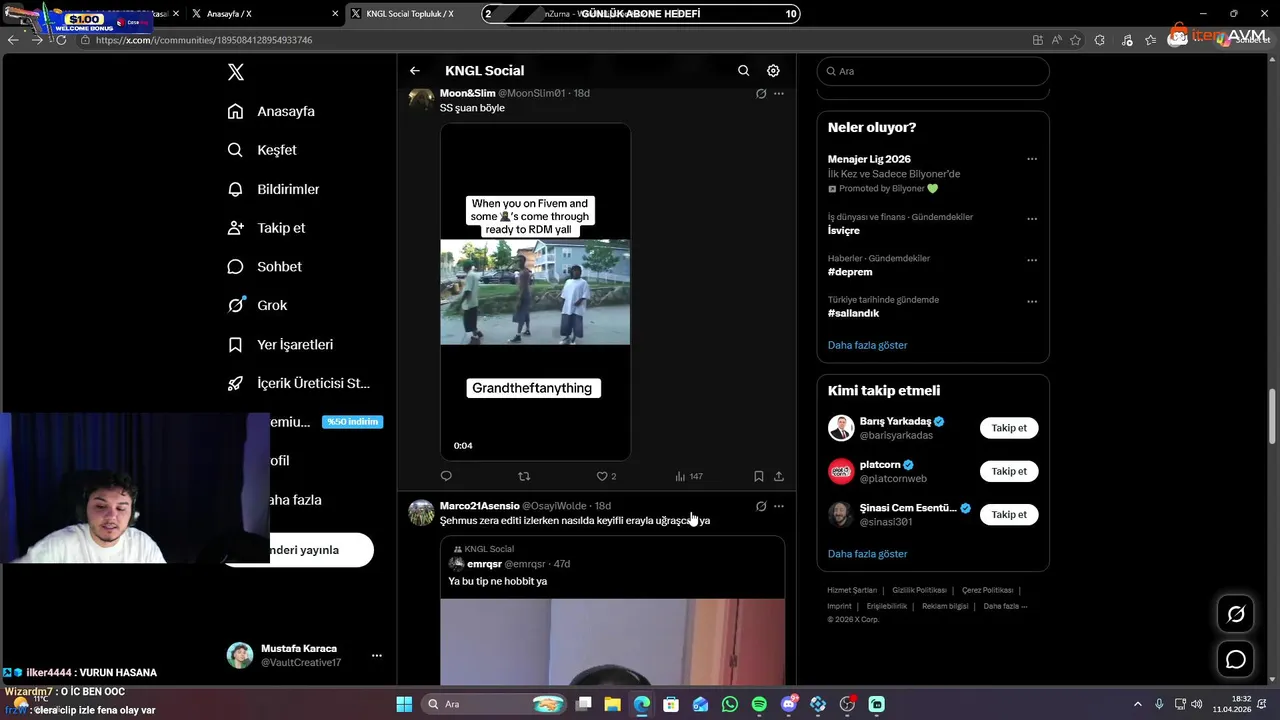Go back with the KNGL Social arrow
1280x720 pixels.
tap(415, 71)
